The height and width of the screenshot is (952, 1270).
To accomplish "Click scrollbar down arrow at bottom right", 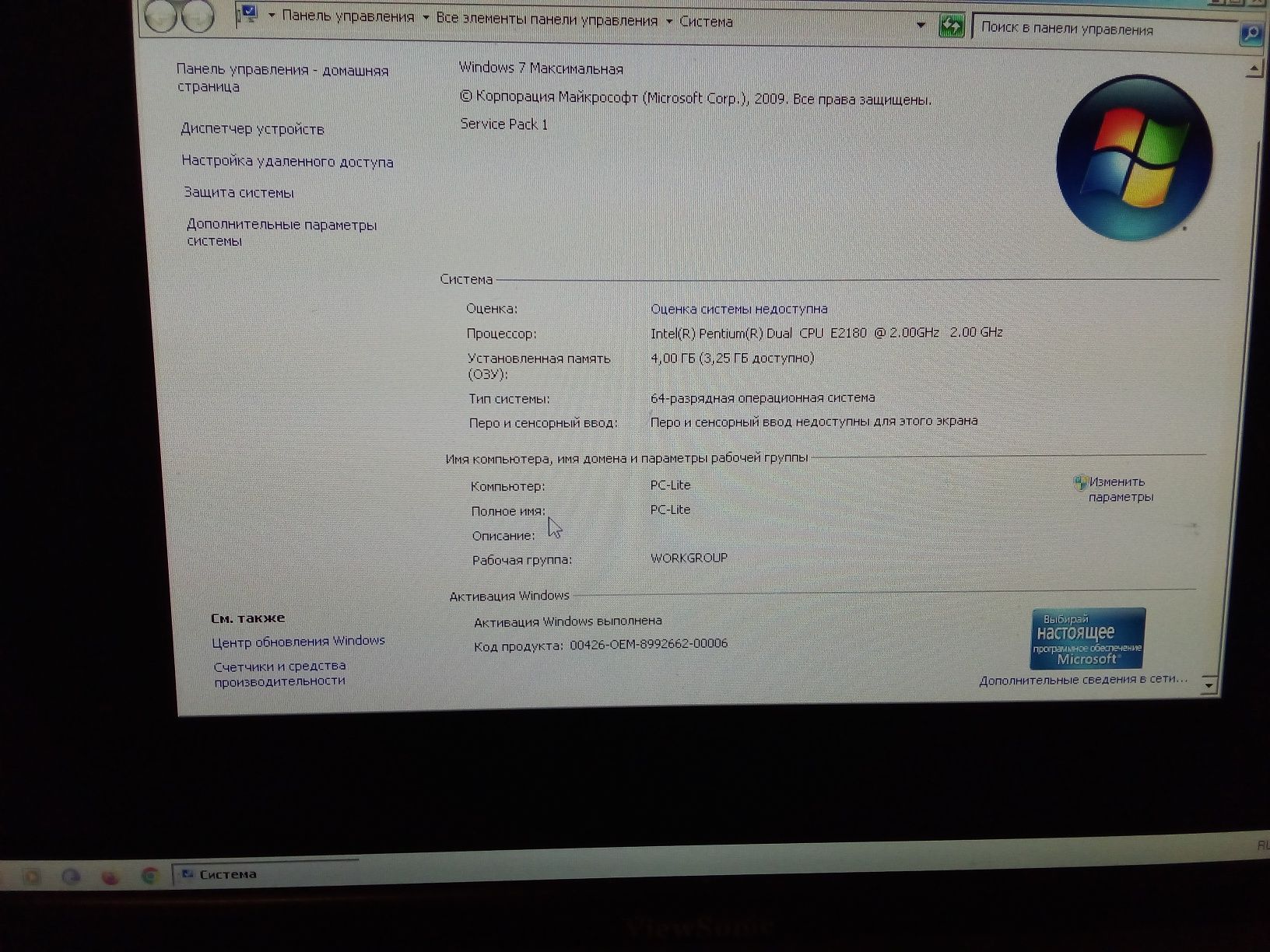I will pos(1209,685).
